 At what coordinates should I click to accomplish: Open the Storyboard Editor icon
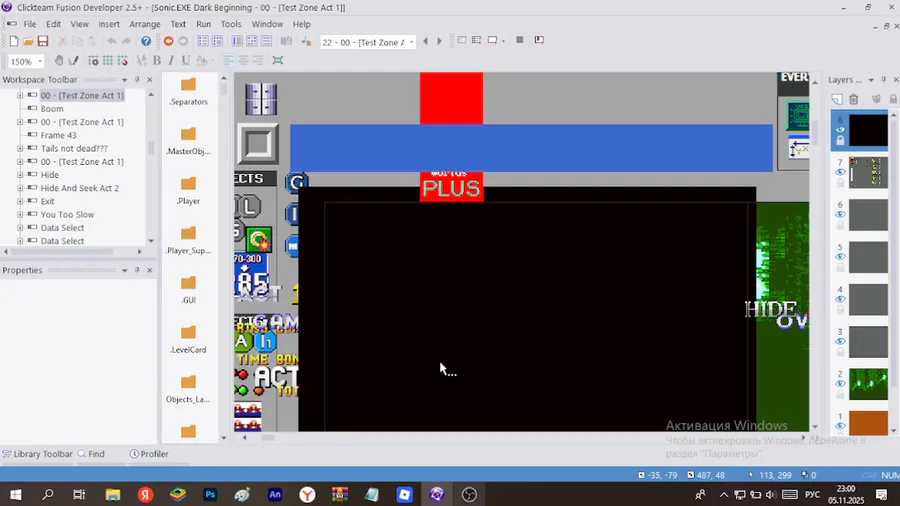pos(203,41)
